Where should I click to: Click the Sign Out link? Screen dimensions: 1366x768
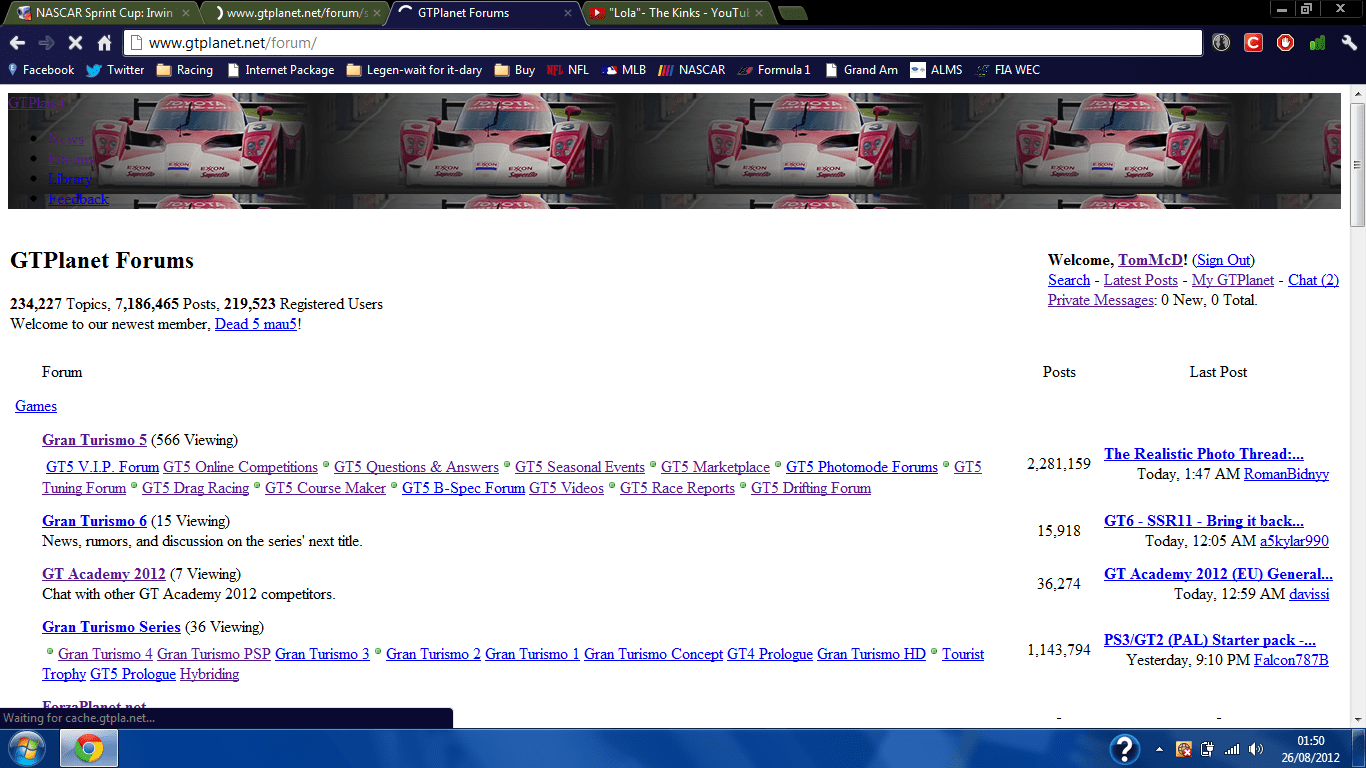tap(1223, 260)
